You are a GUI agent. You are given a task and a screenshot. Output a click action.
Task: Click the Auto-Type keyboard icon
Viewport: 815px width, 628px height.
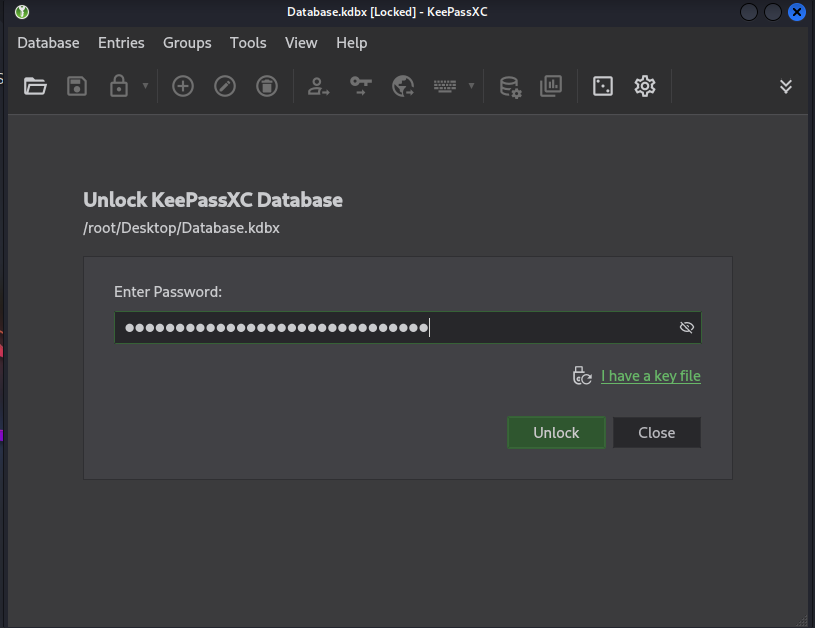point(445,86)
